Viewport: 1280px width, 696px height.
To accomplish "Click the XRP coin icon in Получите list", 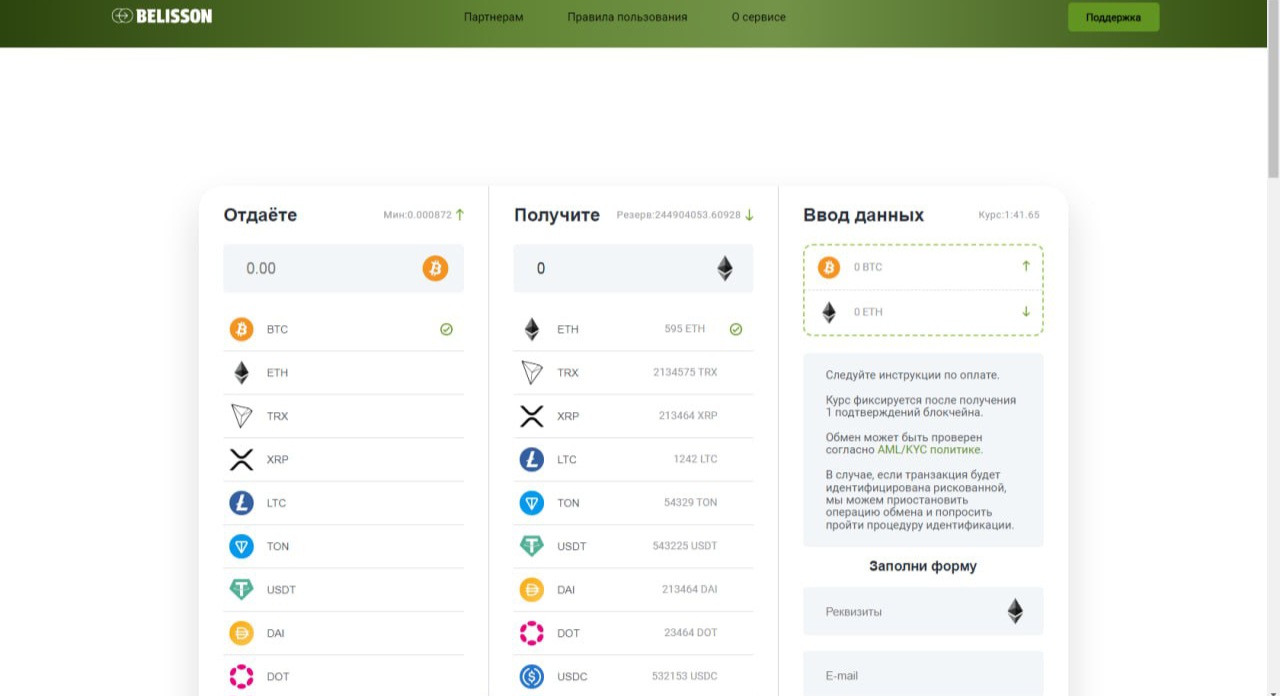I will (x=532, y=416).
